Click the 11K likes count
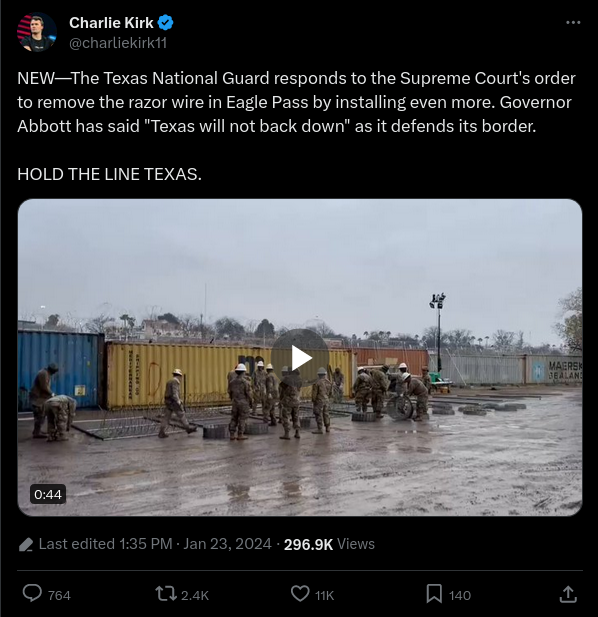 [325, 595]
